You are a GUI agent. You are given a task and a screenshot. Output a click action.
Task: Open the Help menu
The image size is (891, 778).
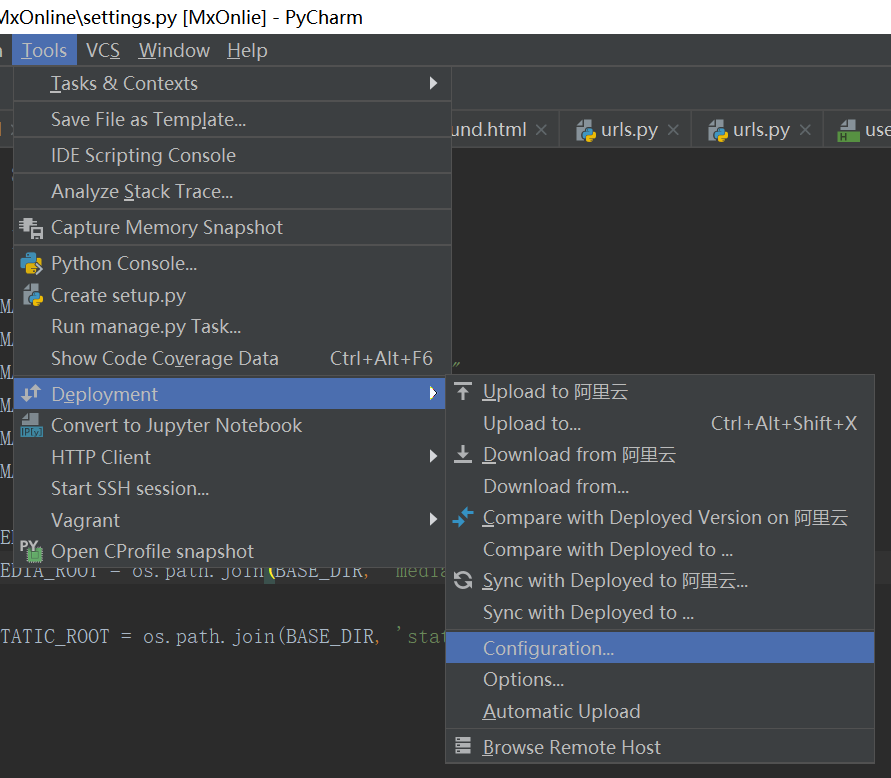pos(247,51)
